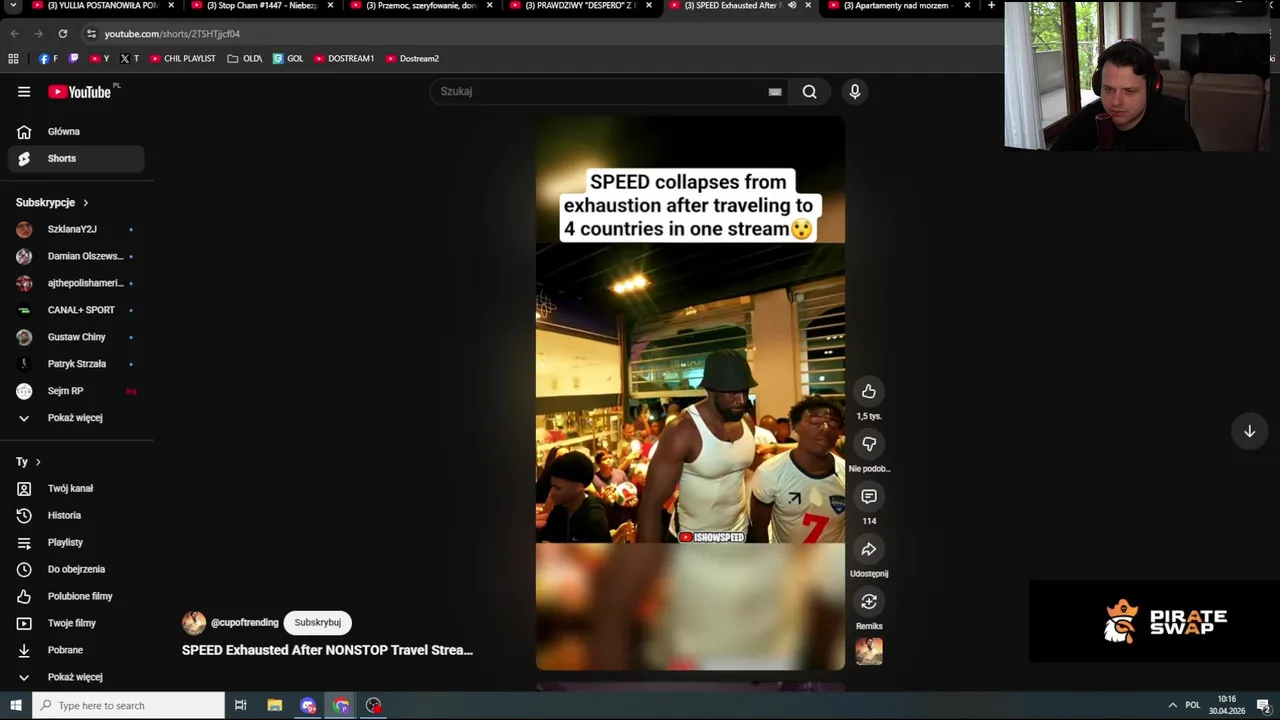1280x720 pixels.
Task: Open the Short's sound thumbnail
Action: pos(869,651)
